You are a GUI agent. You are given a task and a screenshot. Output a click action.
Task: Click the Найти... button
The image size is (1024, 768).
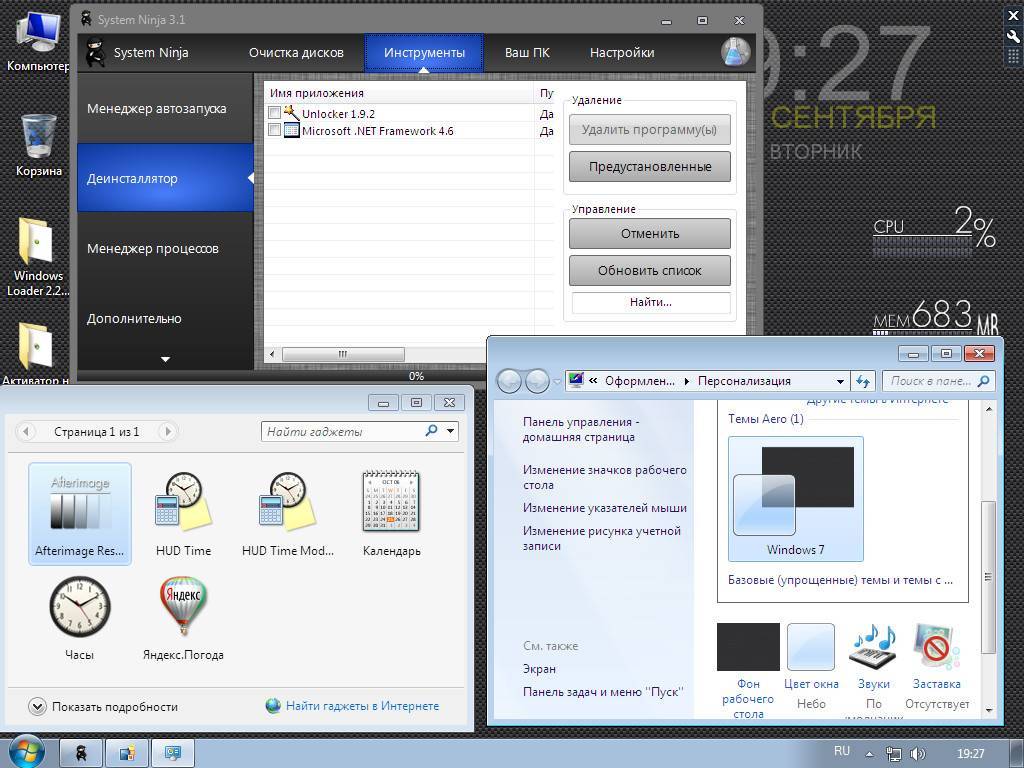[650, 302]
